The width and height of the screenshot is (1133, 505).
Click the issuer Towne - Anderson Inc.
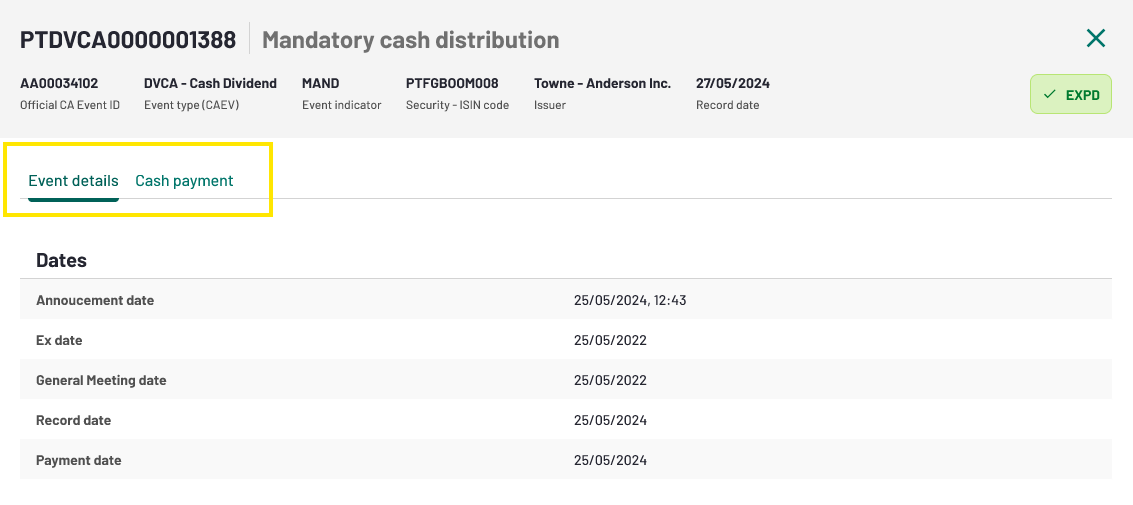click(603, 83)
